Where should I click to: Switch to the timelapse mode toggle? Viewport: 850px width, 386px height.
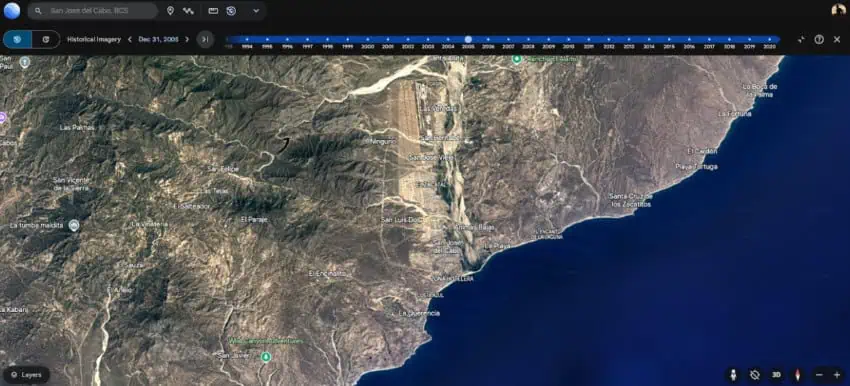click(46, 40)
